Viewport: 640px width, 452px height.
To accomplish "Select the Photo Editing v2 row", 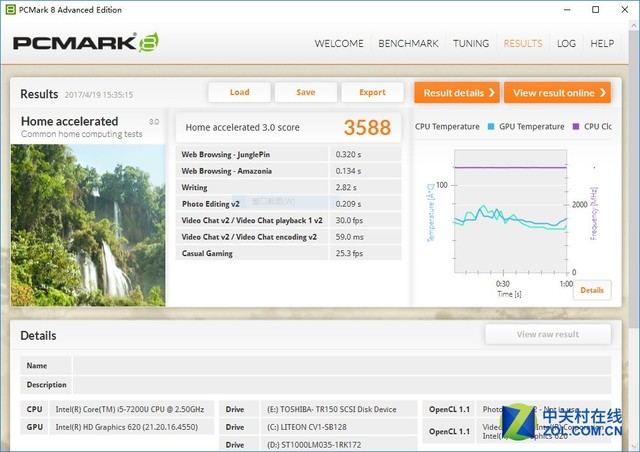I will [x=288, y=203].
